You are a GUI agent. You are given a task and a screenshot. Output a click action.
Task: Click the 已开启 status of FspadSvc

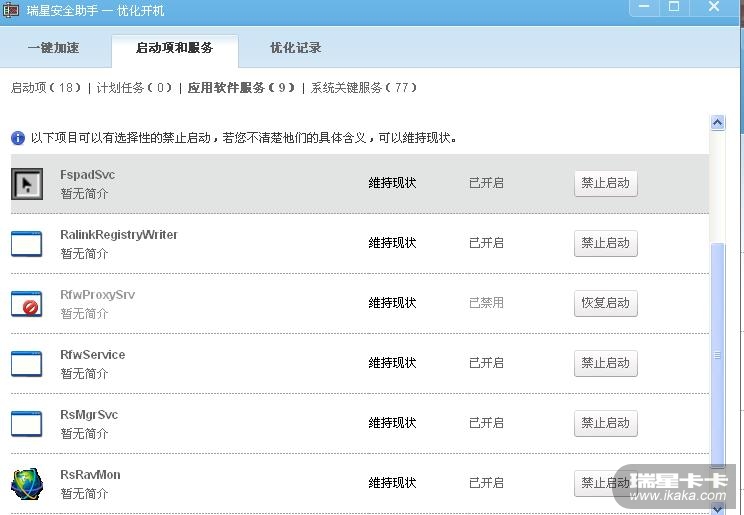486,183
